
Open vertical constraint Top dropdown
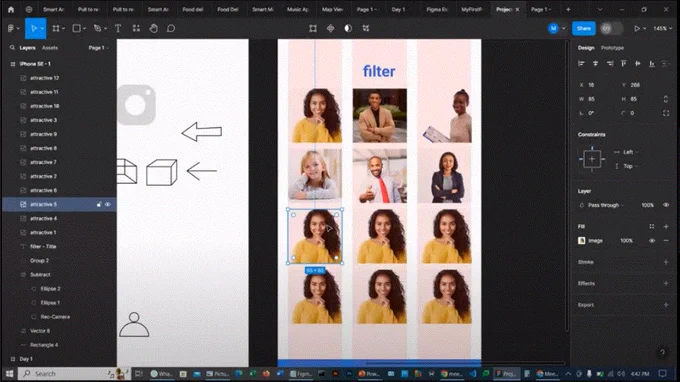click(x=626, y=166)
